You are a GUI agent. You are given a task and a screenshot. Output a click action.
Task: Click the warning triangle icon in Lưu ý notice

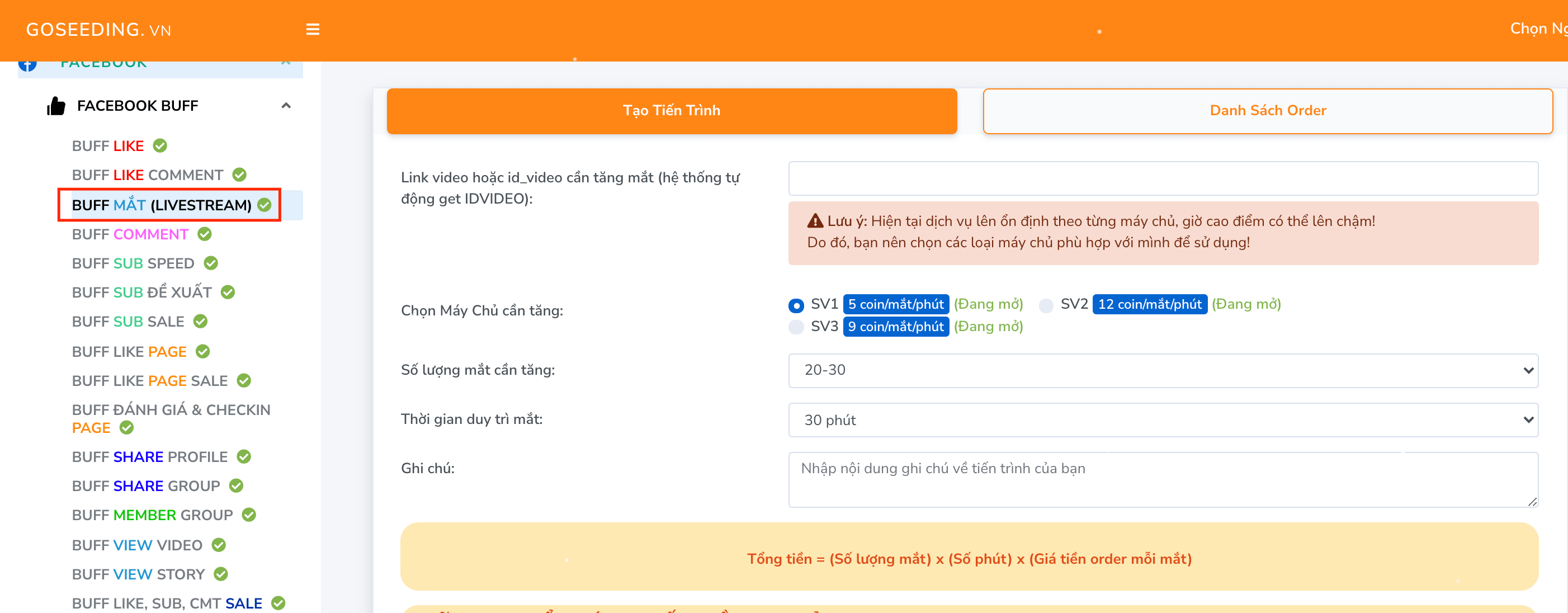pos(814,221)
